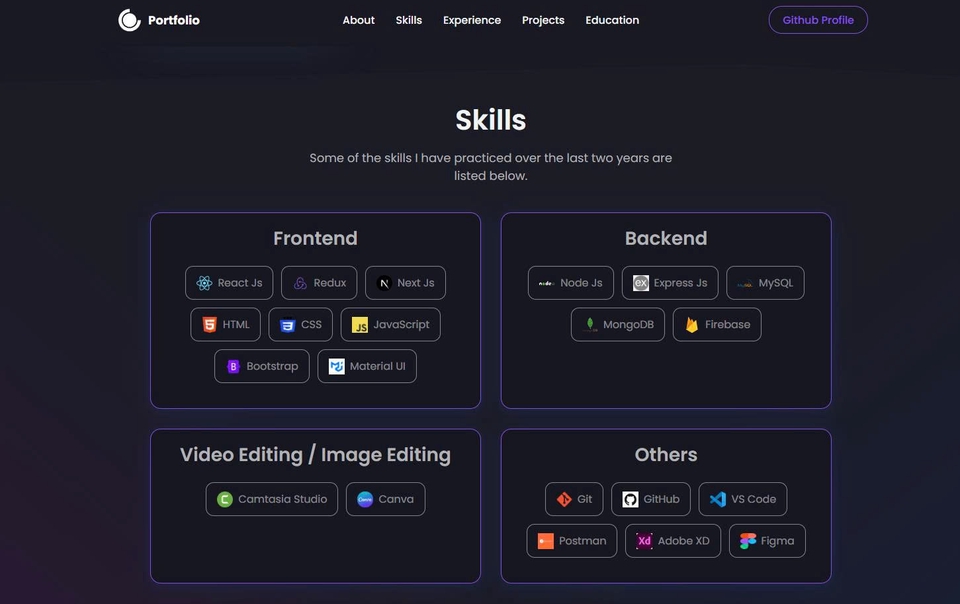Click the Adobe XD icon
The width and height of the screenshot is (960, 604).
pyautogui.click(x=645, y=541)
